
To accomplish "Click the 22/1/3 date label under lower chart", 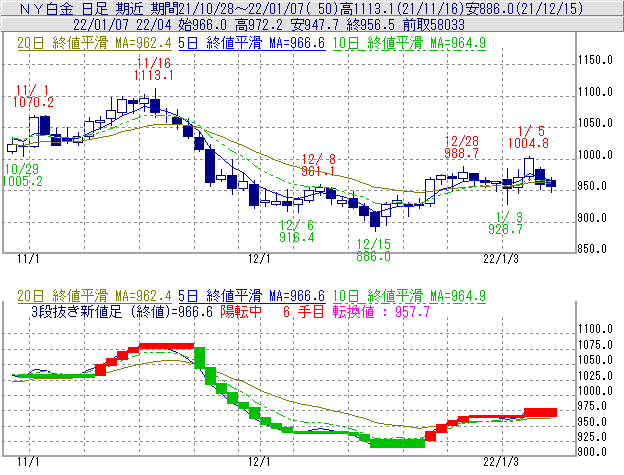I will click(501, 462).
